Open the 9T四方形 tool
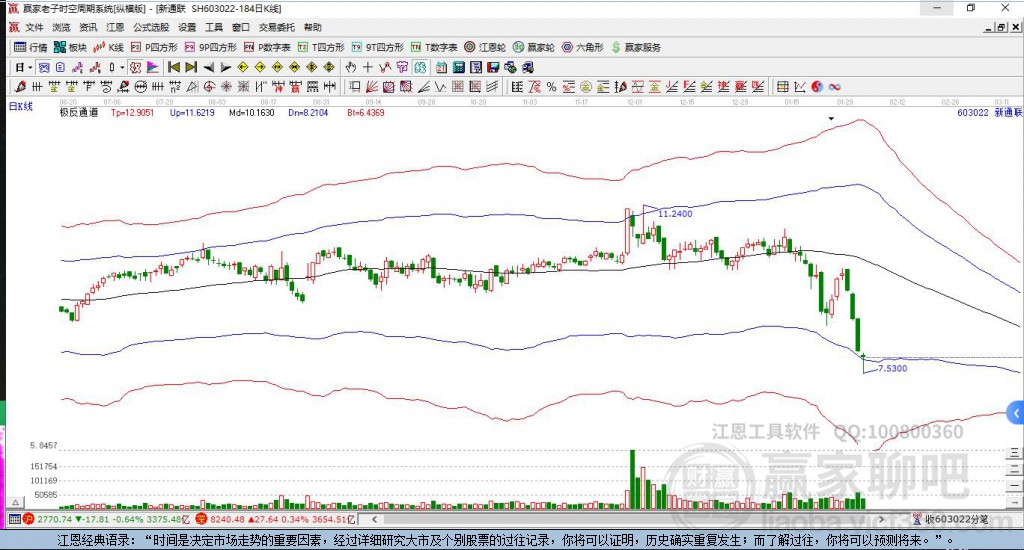 pos(377,47)
